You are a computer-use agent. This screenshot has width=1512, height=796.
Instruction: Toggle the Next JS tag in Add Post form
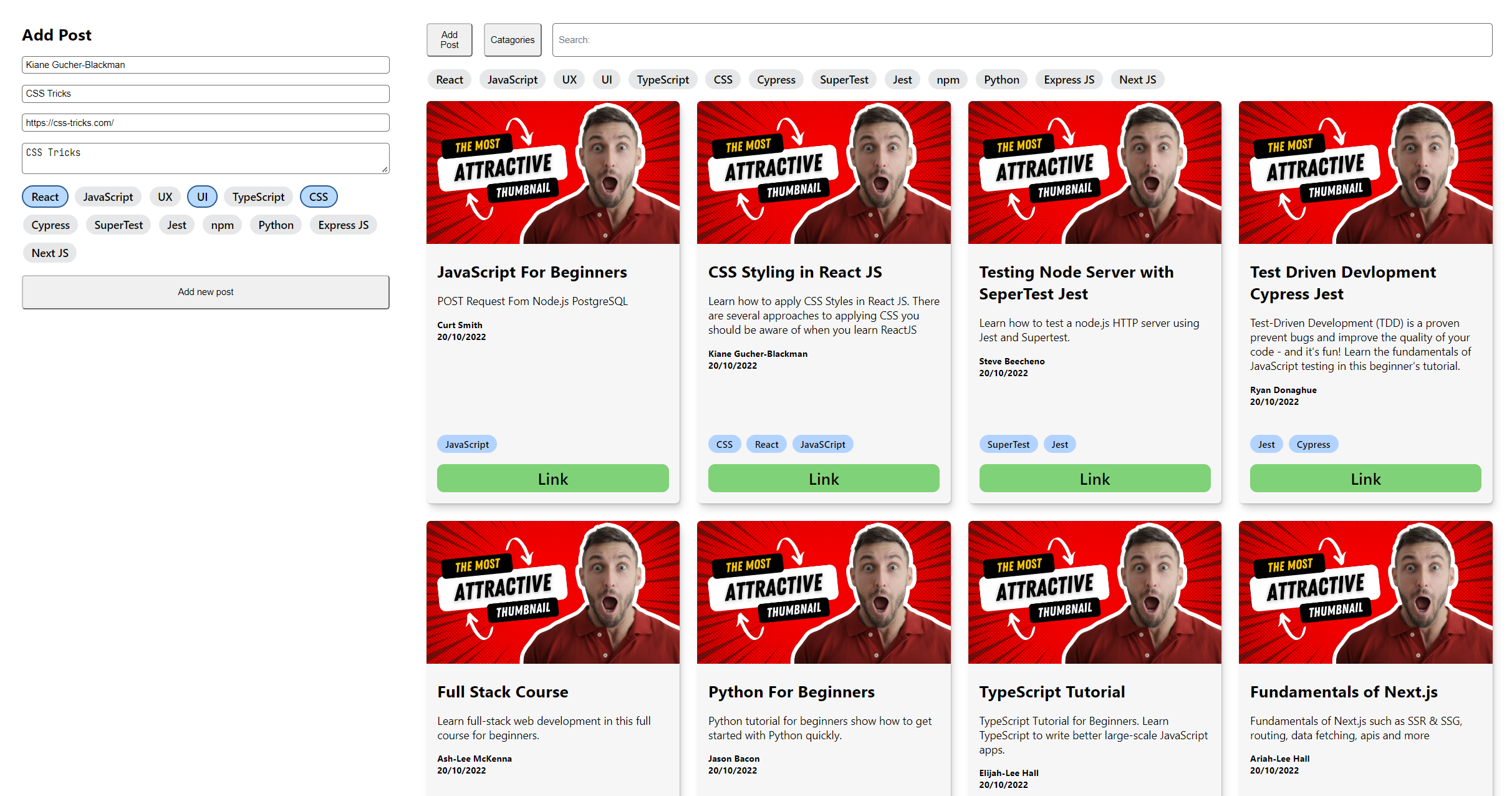click(50, 253)
